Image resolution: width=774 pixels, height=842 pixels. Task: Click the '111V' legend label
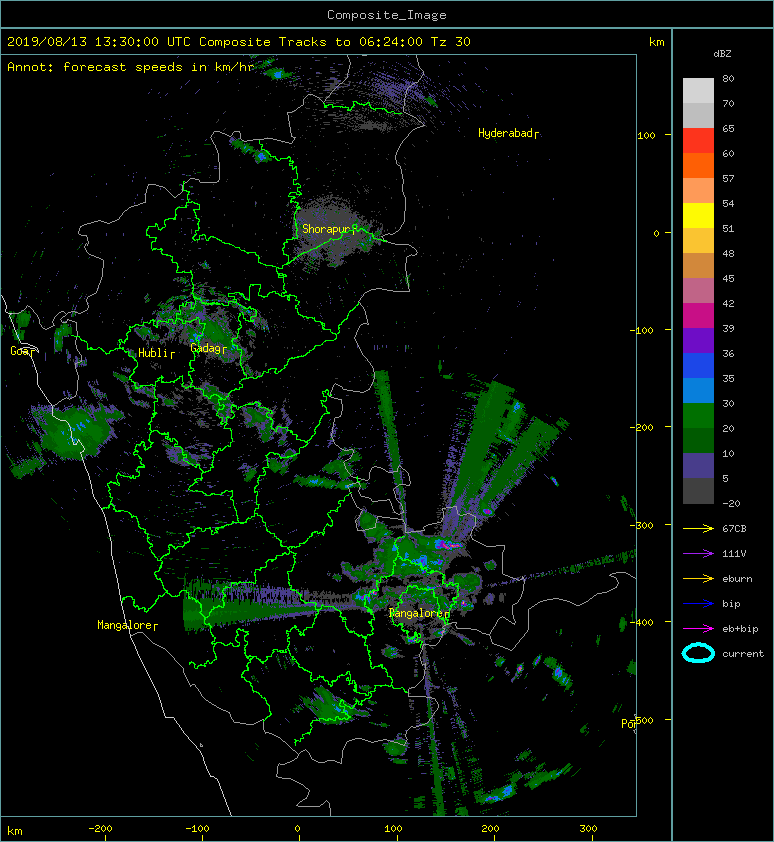734,554
